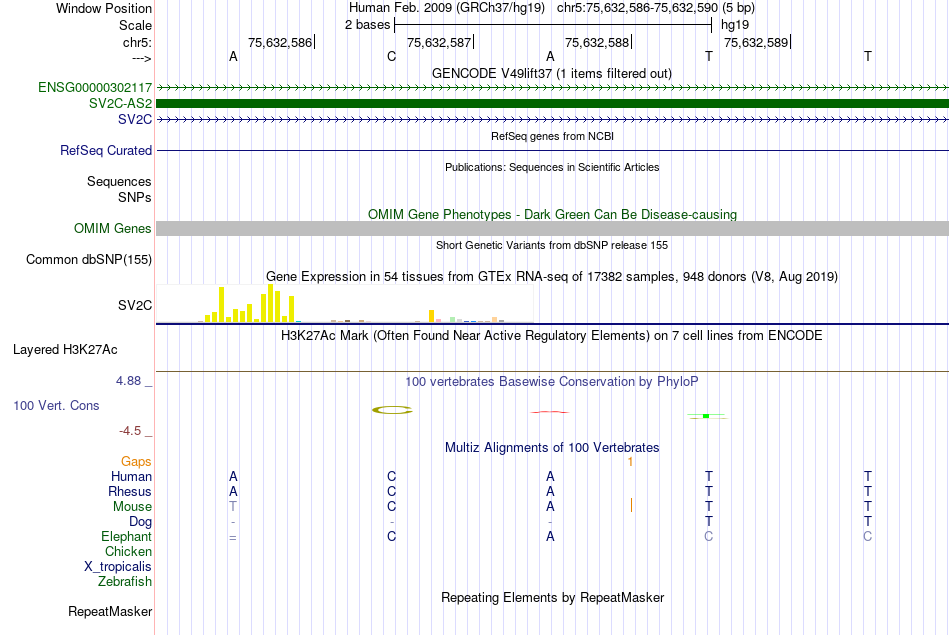Click position label 75,632,589
The image size is (950, 635).
point(756,42)
